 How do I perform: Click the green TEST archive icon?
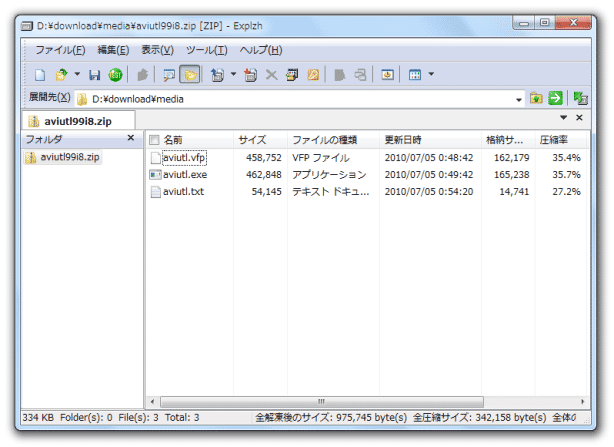click(115, 74)
